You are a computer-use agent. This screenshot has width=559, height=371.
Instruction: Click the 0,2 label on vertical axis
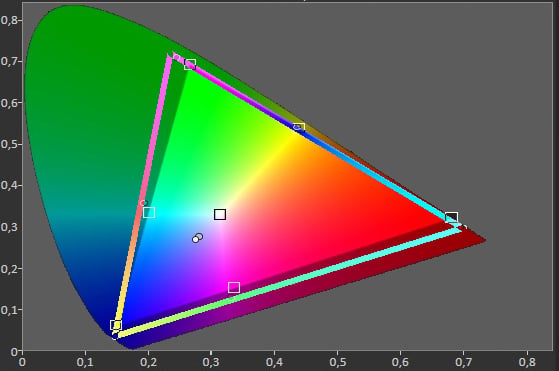(9, 268)
